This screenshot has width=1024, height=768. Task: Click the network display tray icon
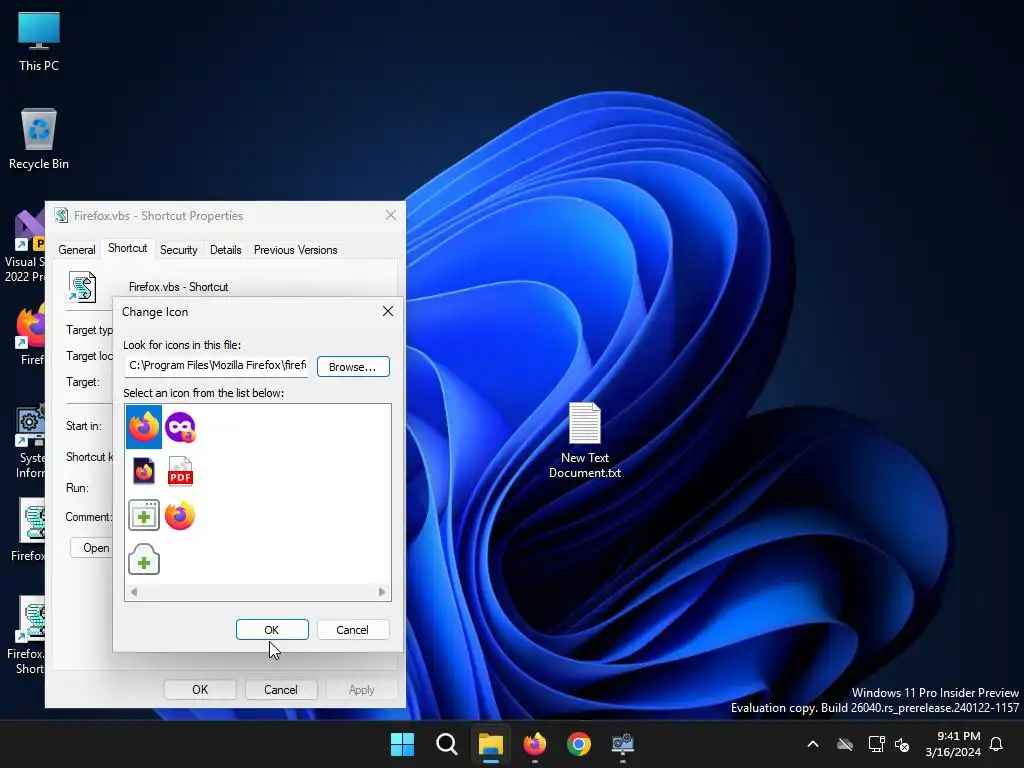point(876,744)
